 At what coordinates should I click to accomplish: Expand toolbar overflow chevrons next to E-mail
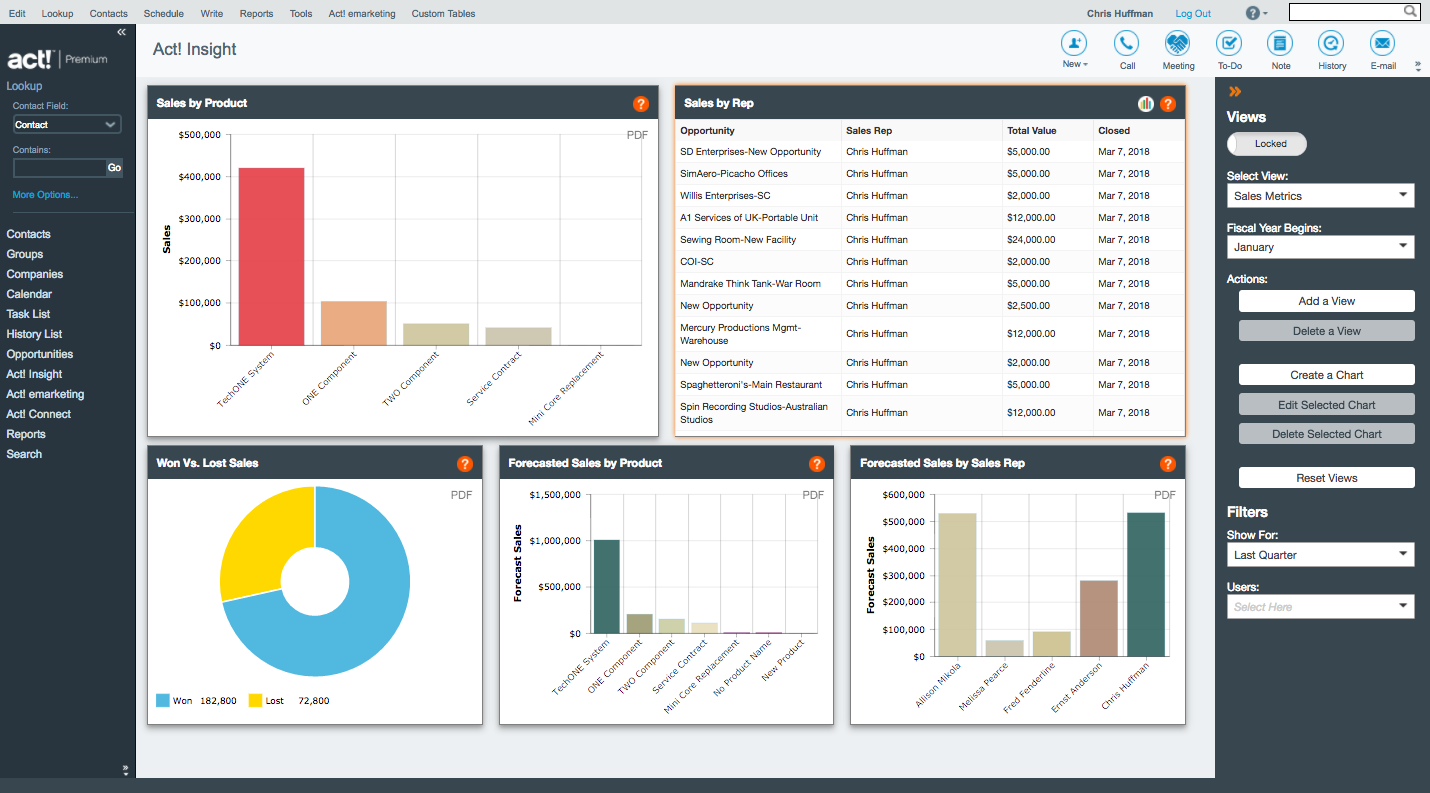point(1417,66)
